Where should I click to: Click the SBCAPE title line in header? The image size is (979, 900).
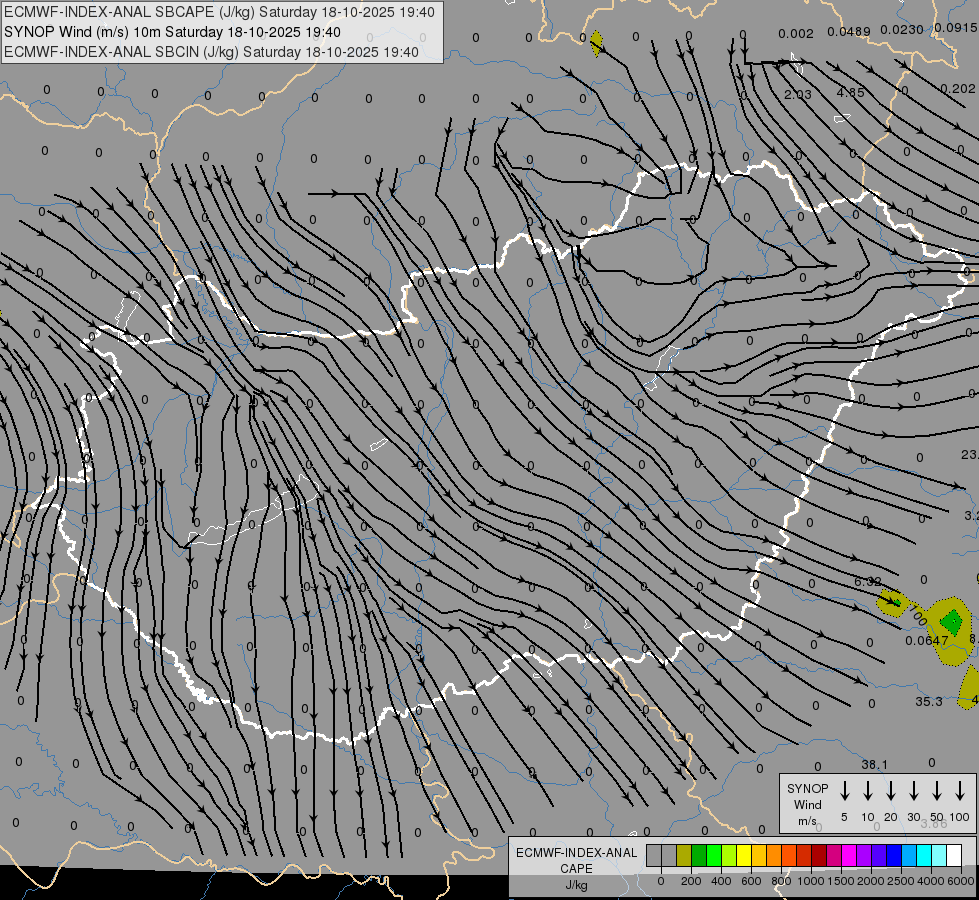click(219, 12)
